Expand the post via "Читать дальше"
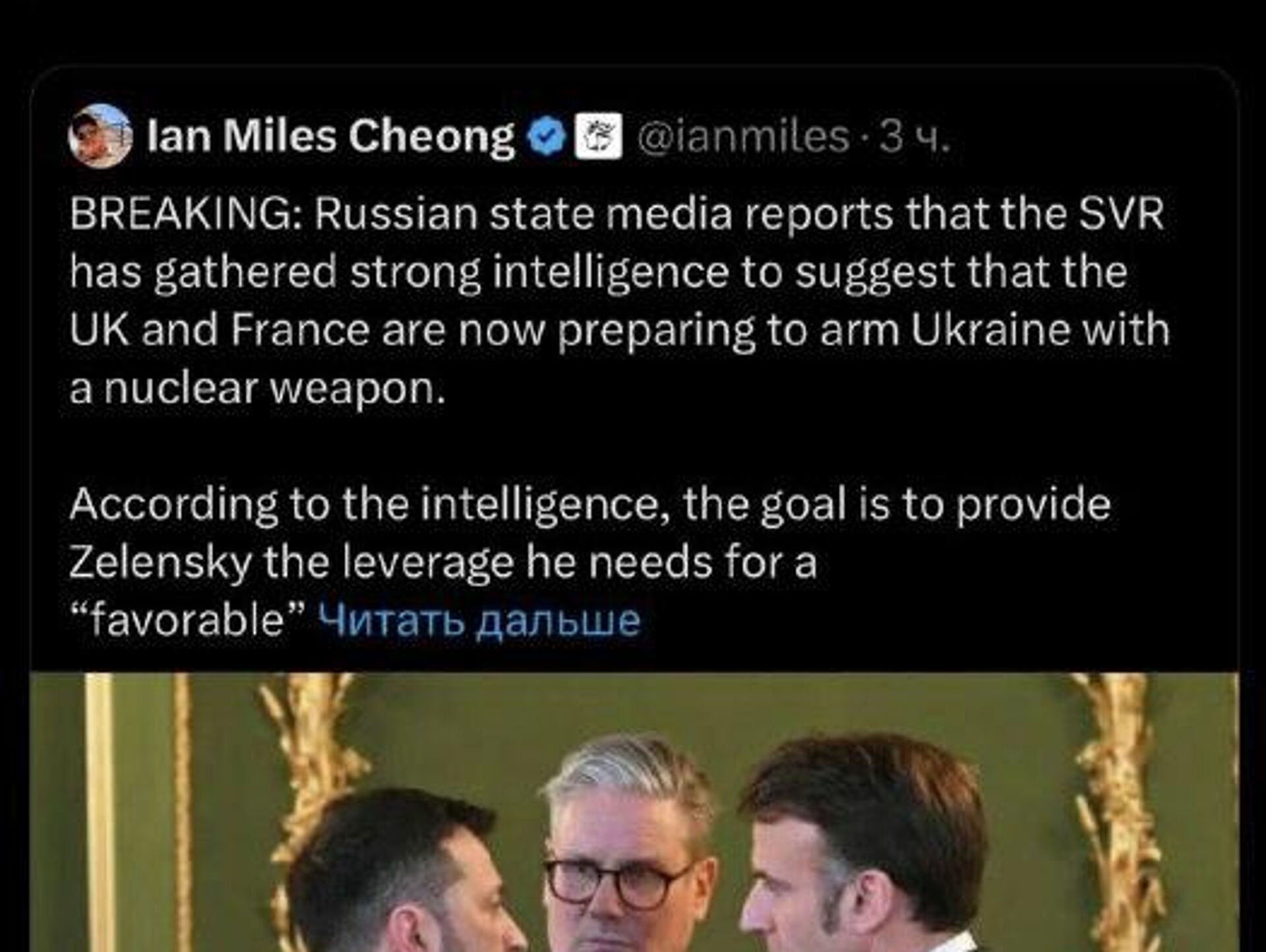Viewport: 1266px width, 952px height. (x=479, y=620)
